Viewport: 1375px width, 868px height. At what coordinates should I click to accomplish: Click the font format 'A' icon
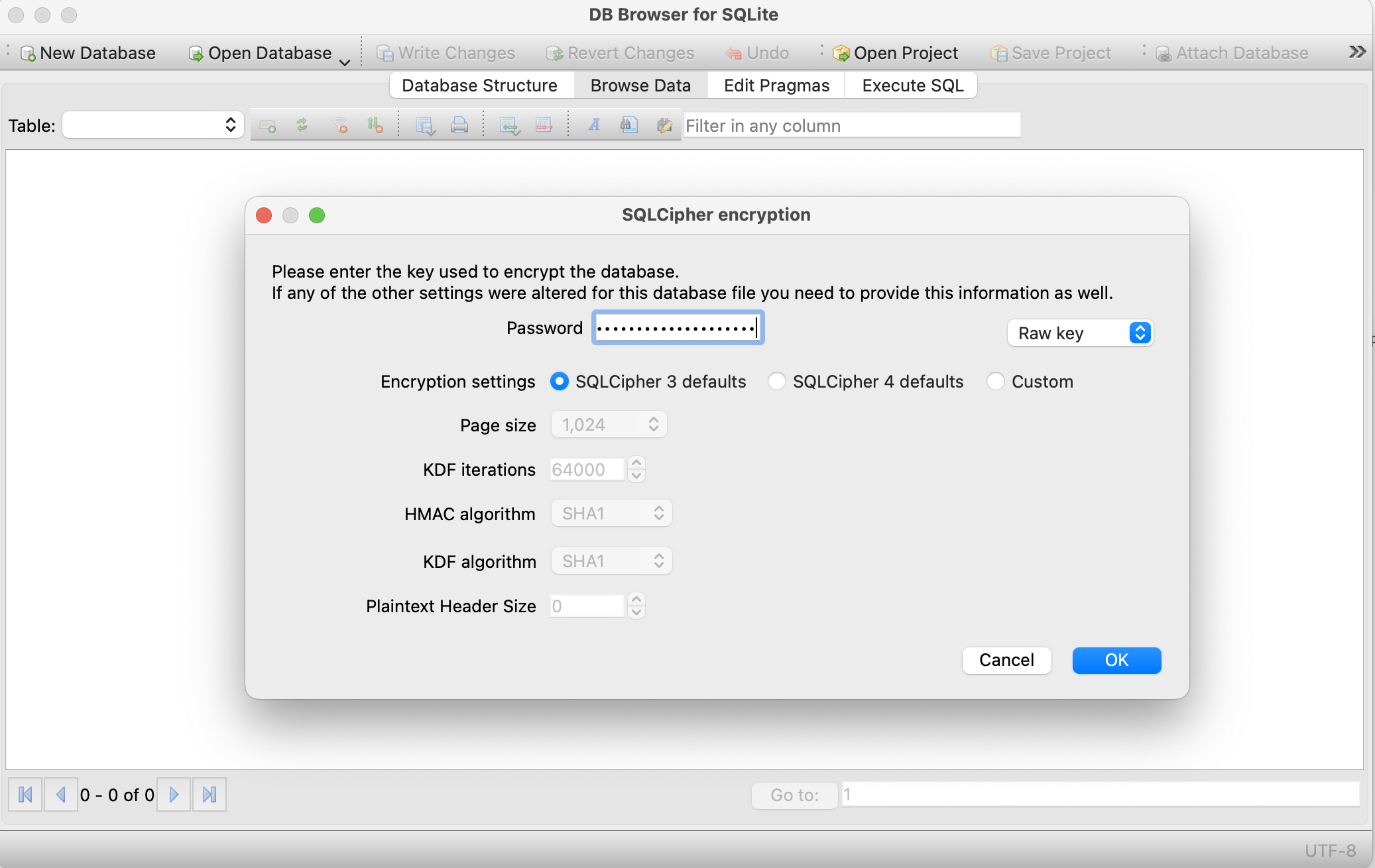pyautogui.click(x=594, y=125)
